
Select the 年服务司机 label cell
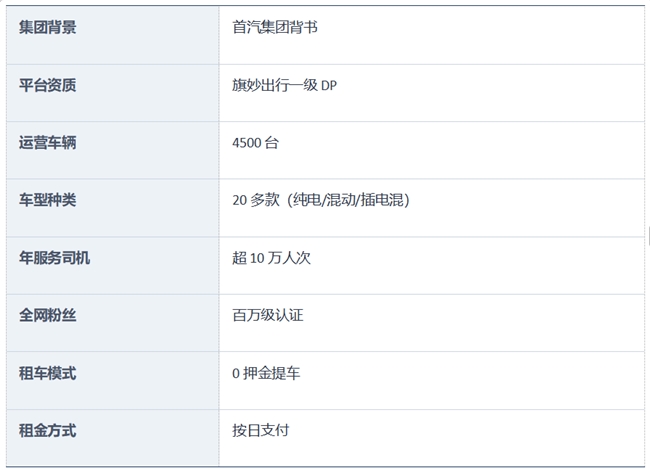54,258
